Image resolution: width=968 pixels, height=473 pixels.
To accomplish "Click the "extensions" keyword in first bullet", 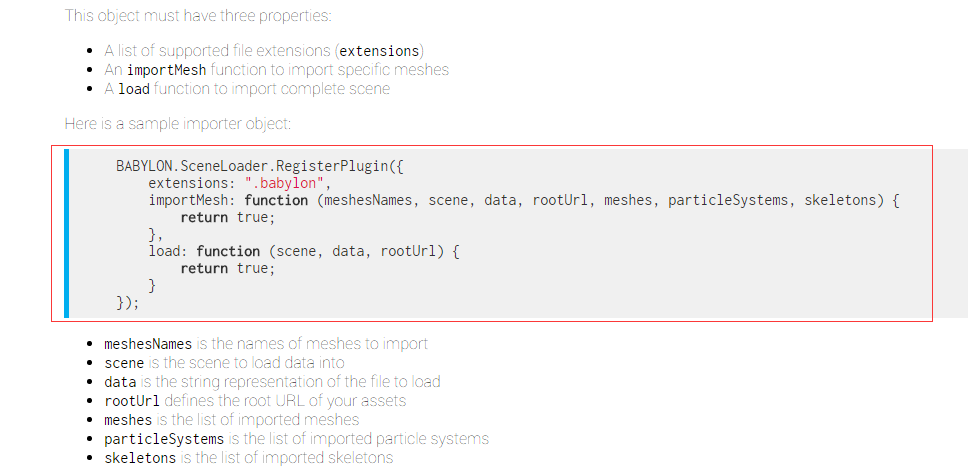I will (x=380, y=51).
